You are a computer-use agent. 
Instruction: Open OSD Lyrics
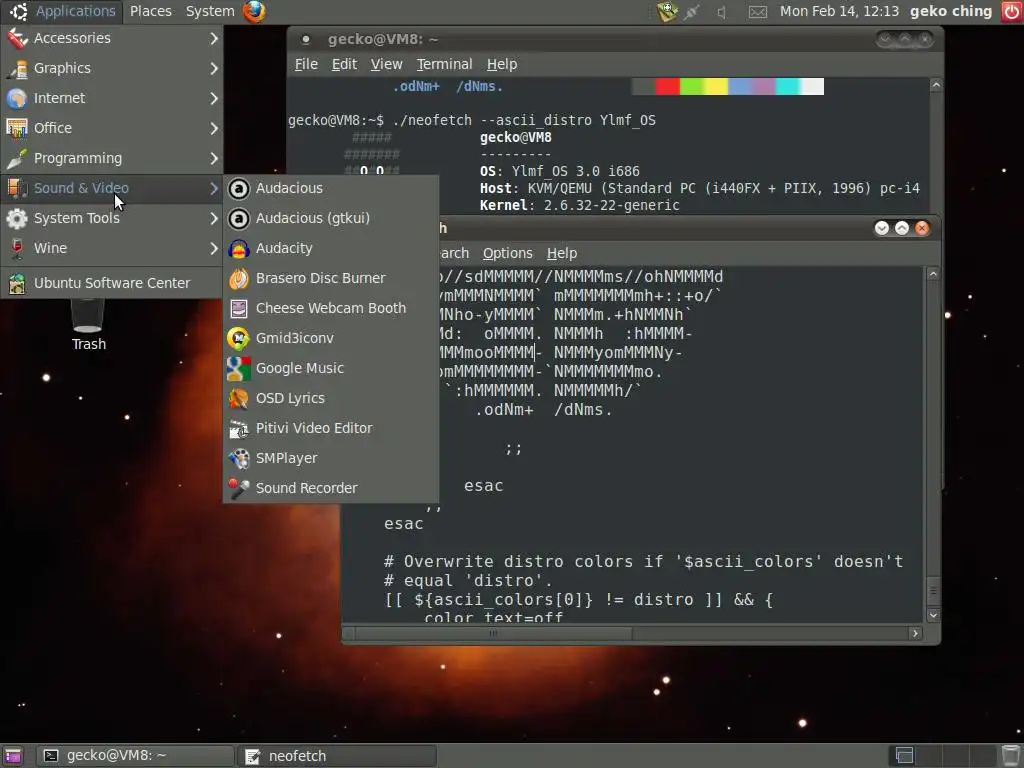(330, 398)
